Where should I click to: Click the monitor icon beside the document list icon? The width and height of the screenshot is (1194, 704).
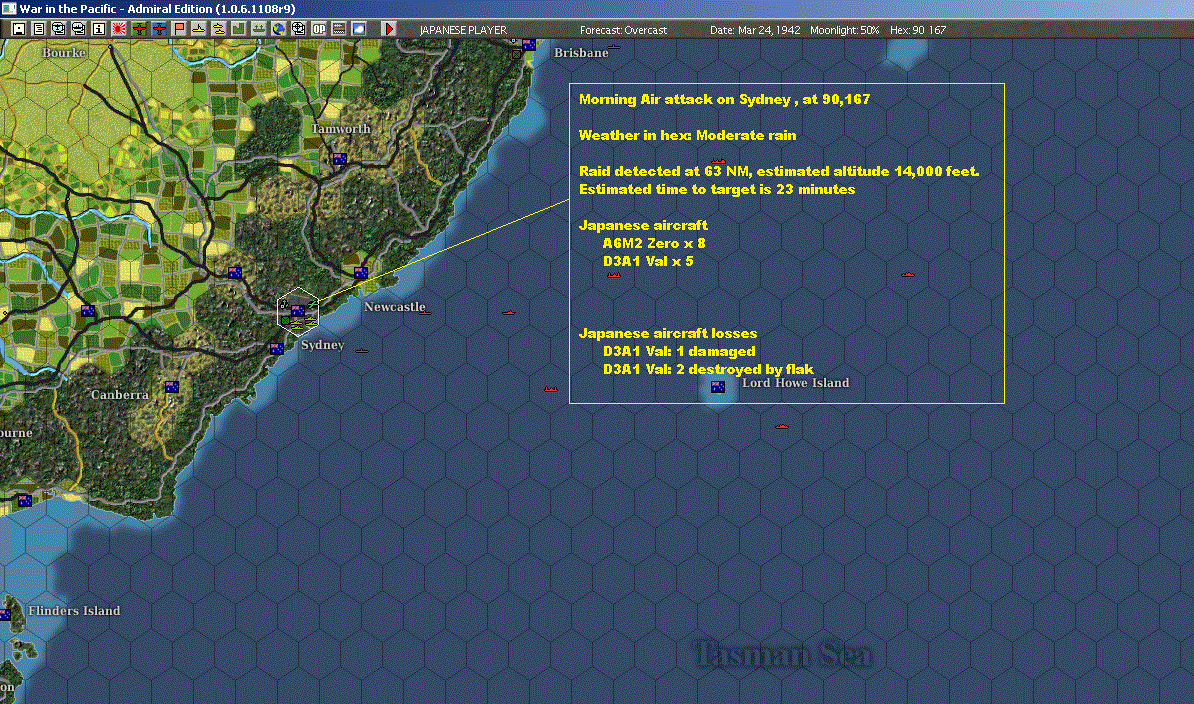59,29
